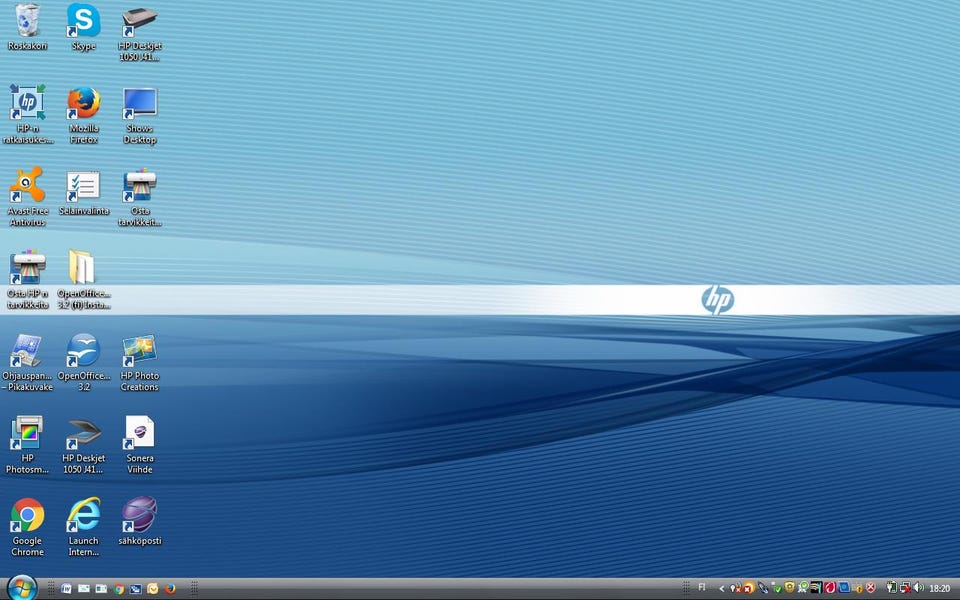960x600 pixels.
Task: Select the Skype desktop shortcut
Action: (x=84, y=28)
